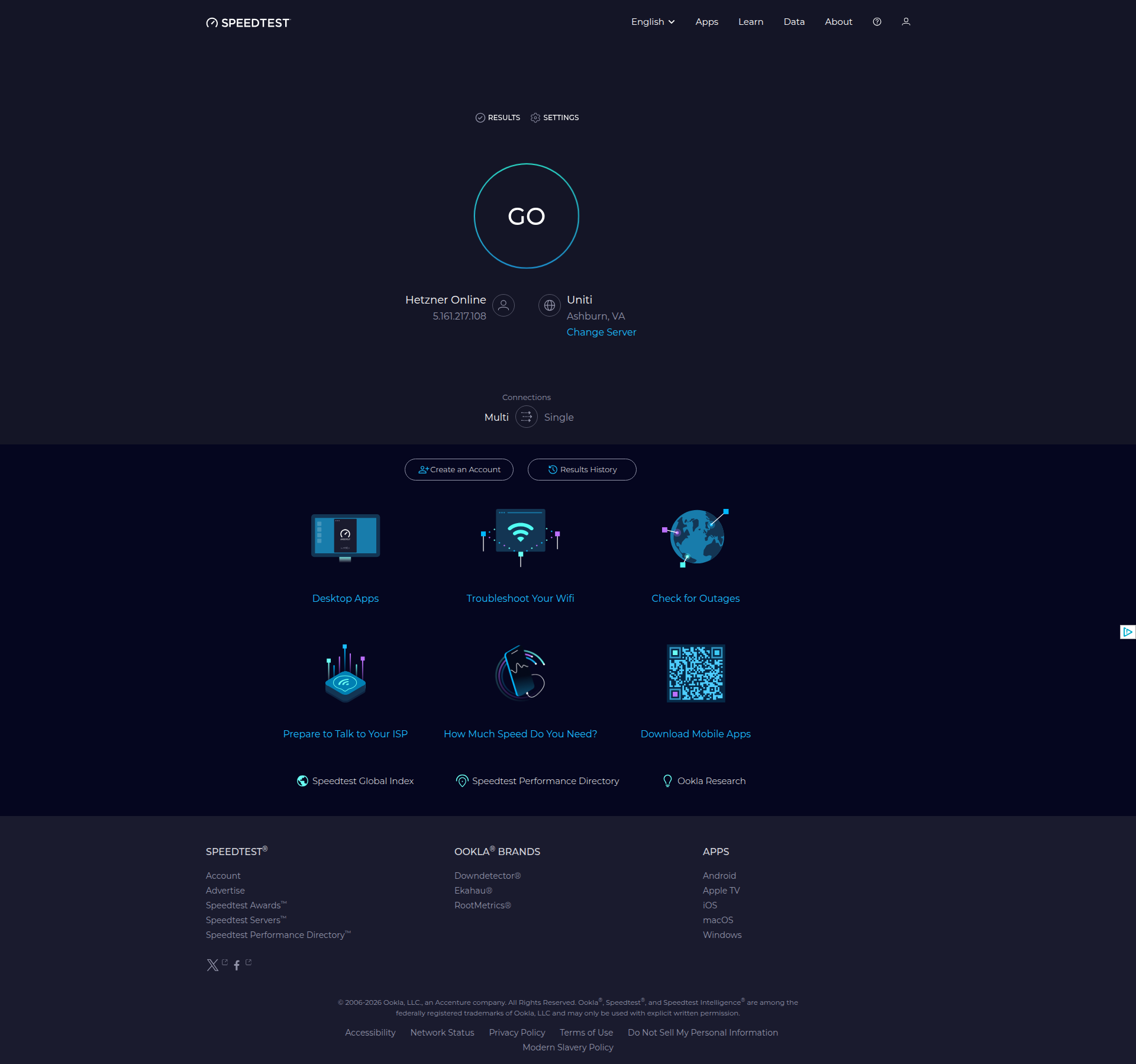Click the globe server icon beside Uniti
The image size is (1136, 1064).
pos(550,305)
